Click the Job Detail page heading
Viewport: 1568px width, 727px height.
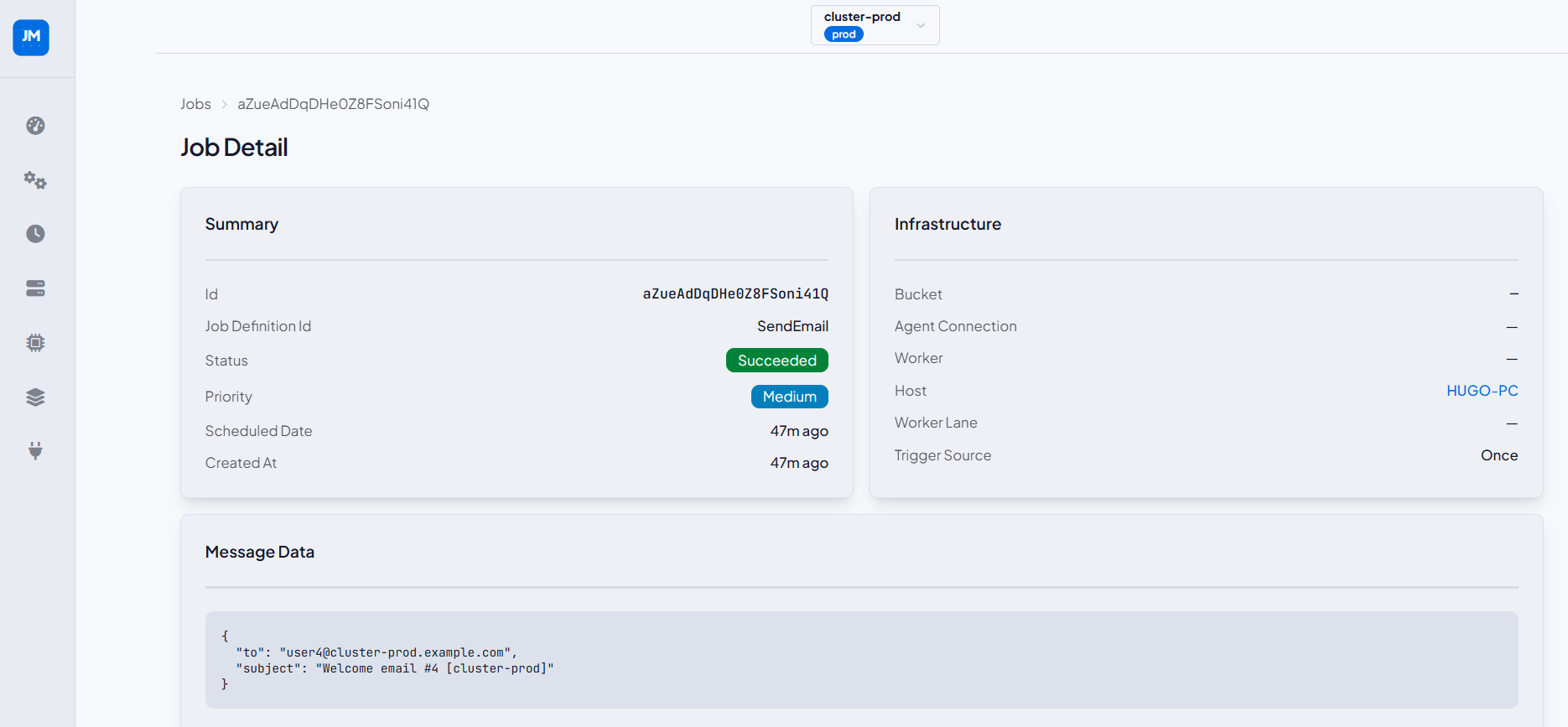[234, 148]
